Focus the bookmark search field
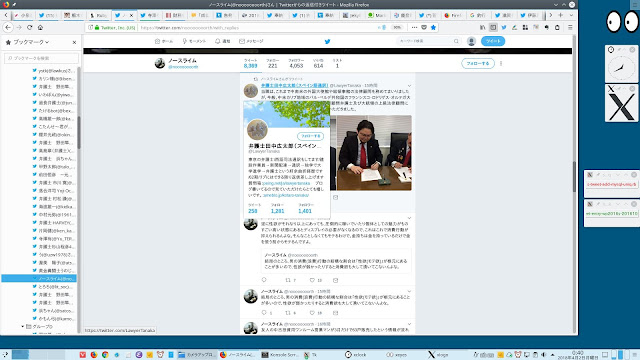 (x=41, y=58)
